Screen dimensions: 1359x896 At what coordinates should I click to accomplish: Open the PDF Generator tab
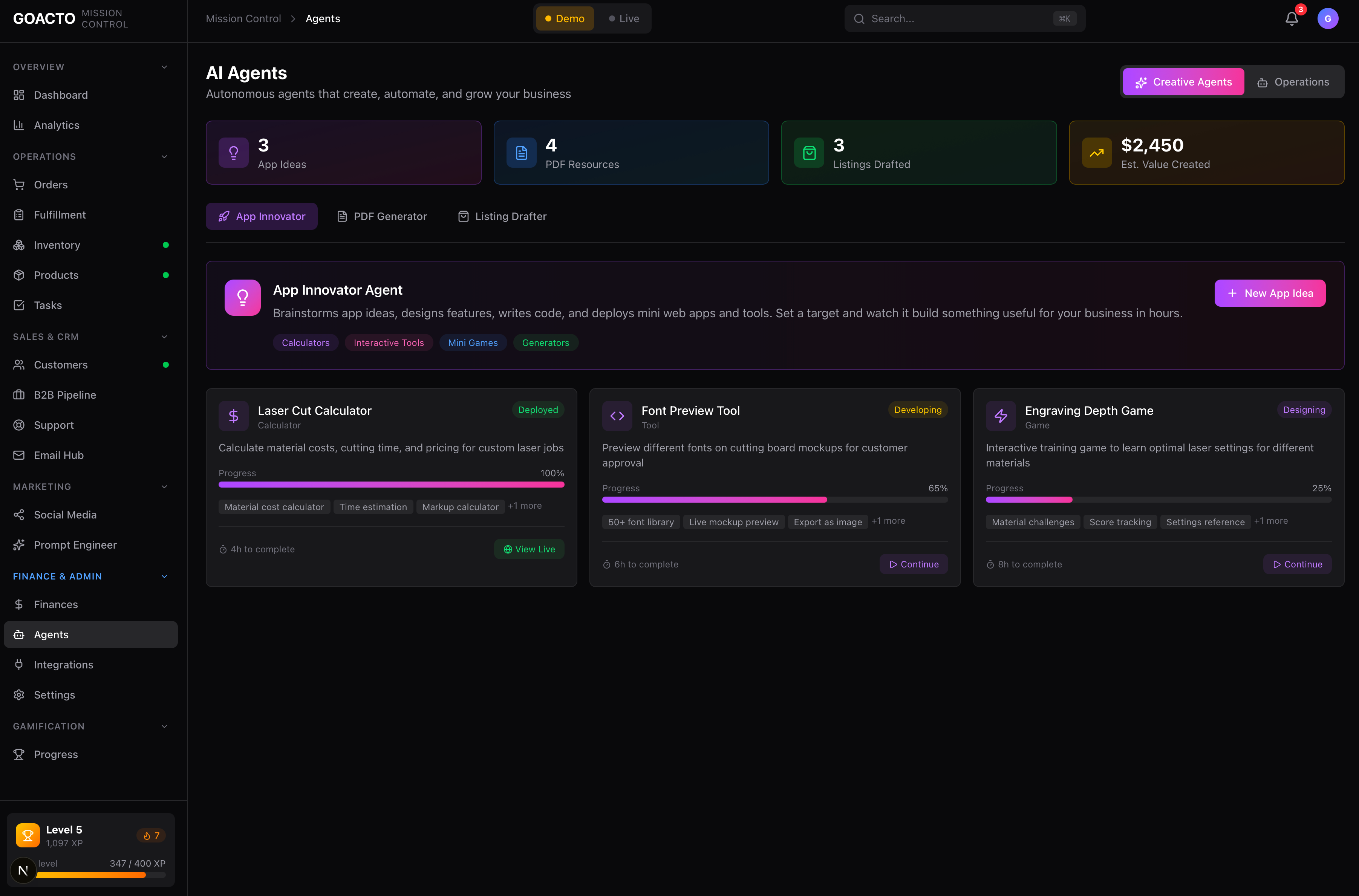coord(382,216)
